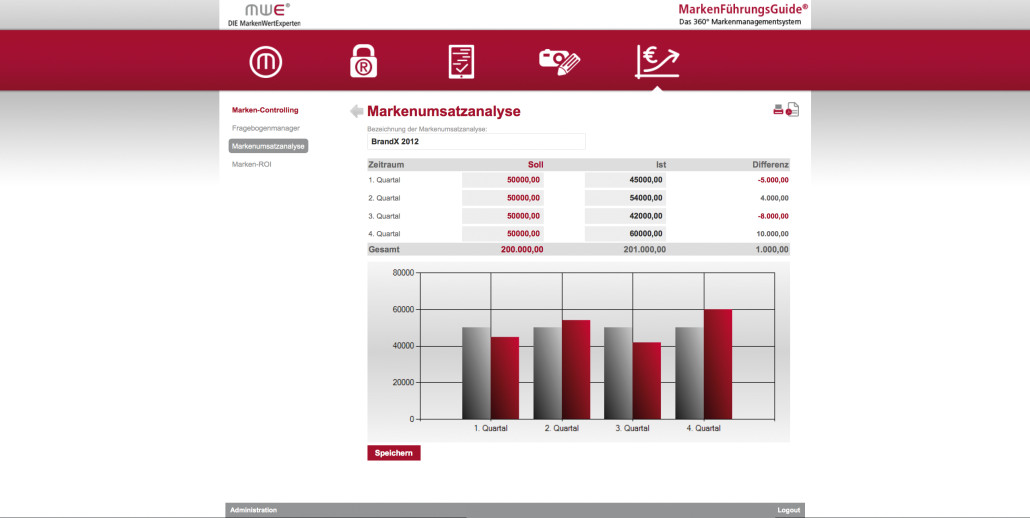Click the Speichern button
Screen dimensions: 1030x518
[x=393, y=453]
